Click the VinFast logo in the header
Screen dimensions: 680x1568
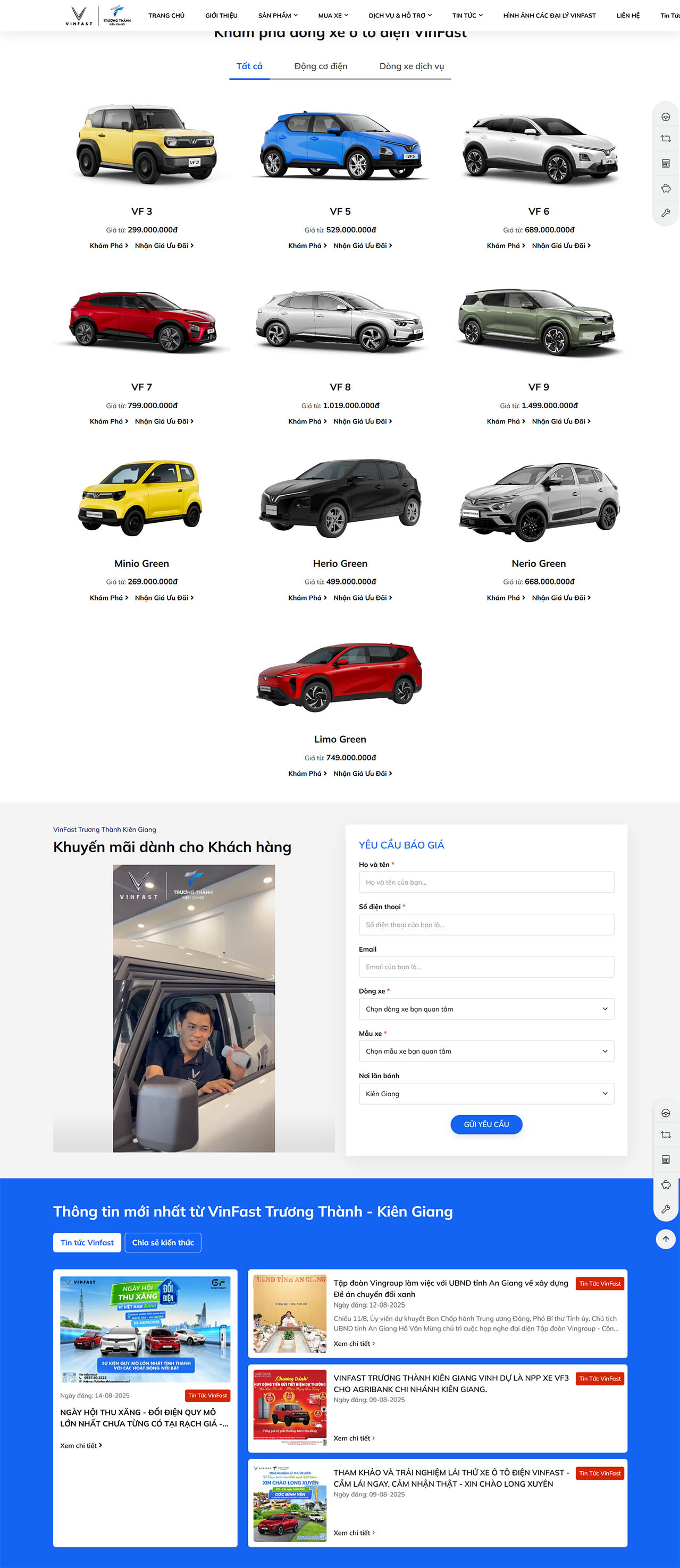(x=79, y=16)
